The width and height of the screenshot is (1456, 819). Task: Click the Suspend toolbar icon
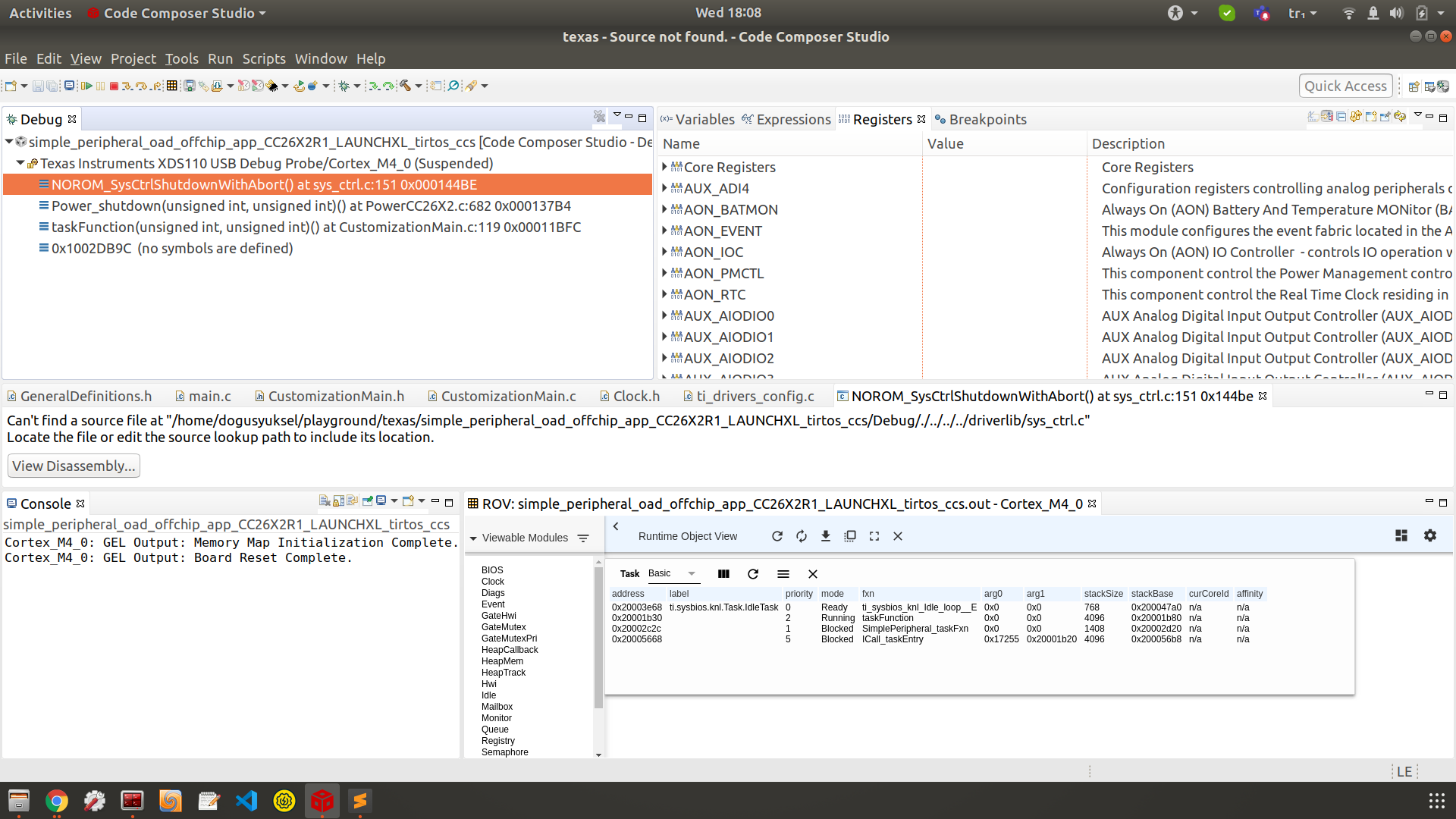tap(100, 86)
